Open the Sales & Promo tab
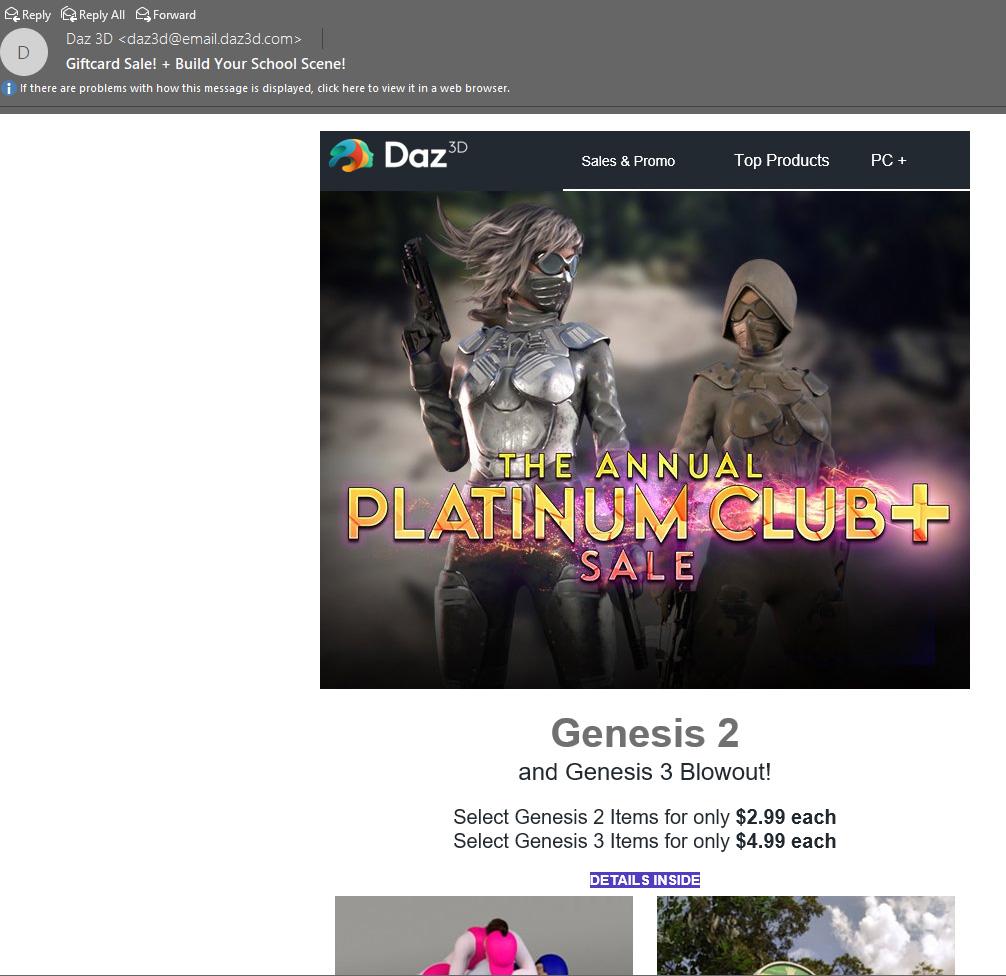The height and width of the screenshot is (976, 1006). click(x=628, y=160)
